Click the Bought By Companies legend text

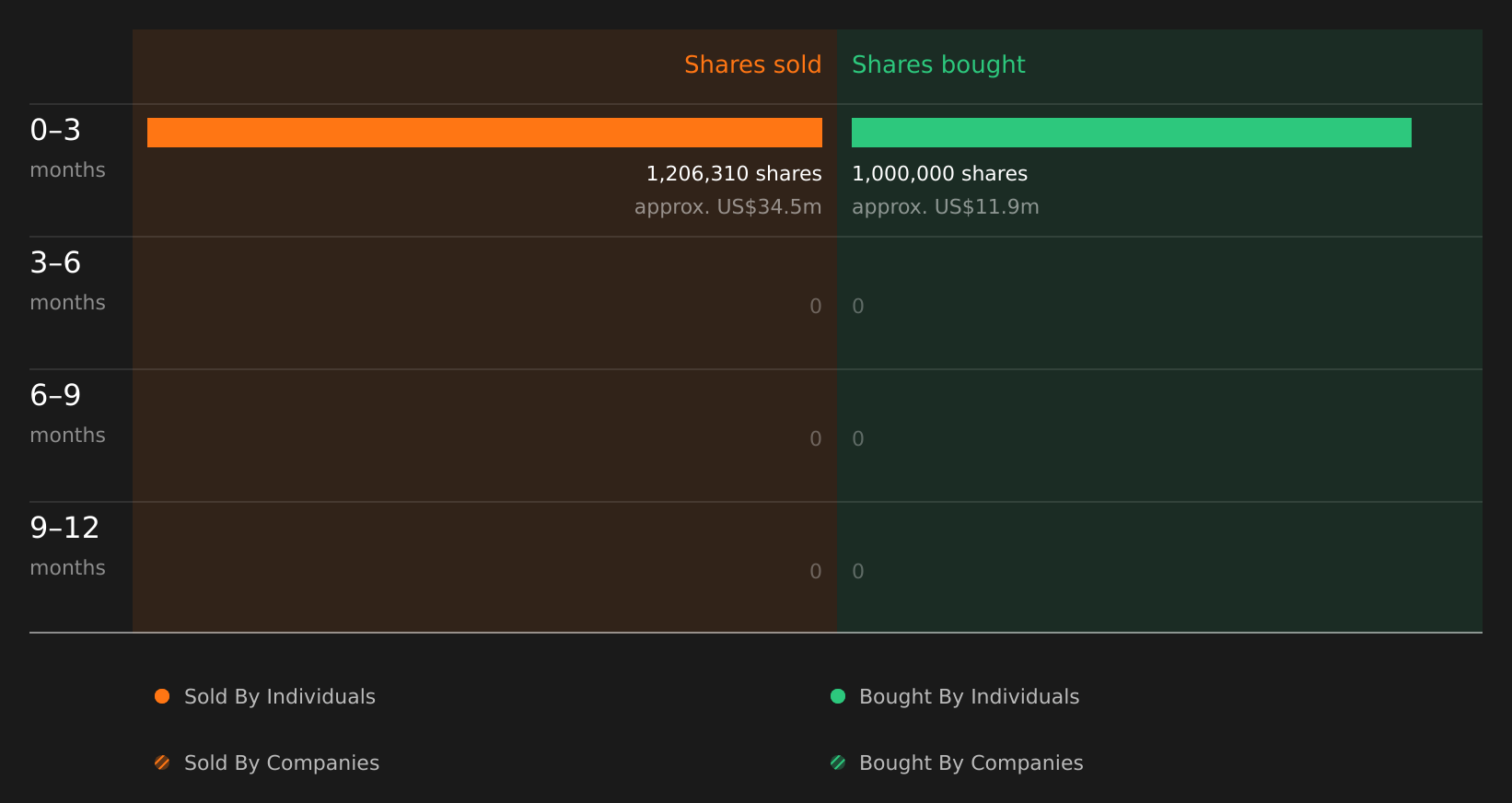click(x=971, y=762)
